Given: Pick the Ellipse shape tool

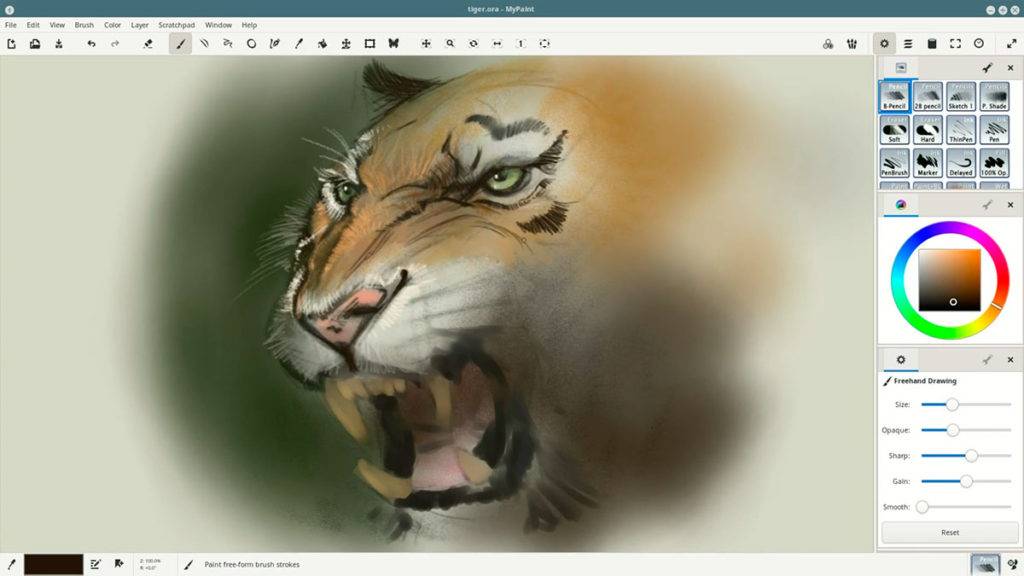Looking at the screenshot, I should (251, 44).
